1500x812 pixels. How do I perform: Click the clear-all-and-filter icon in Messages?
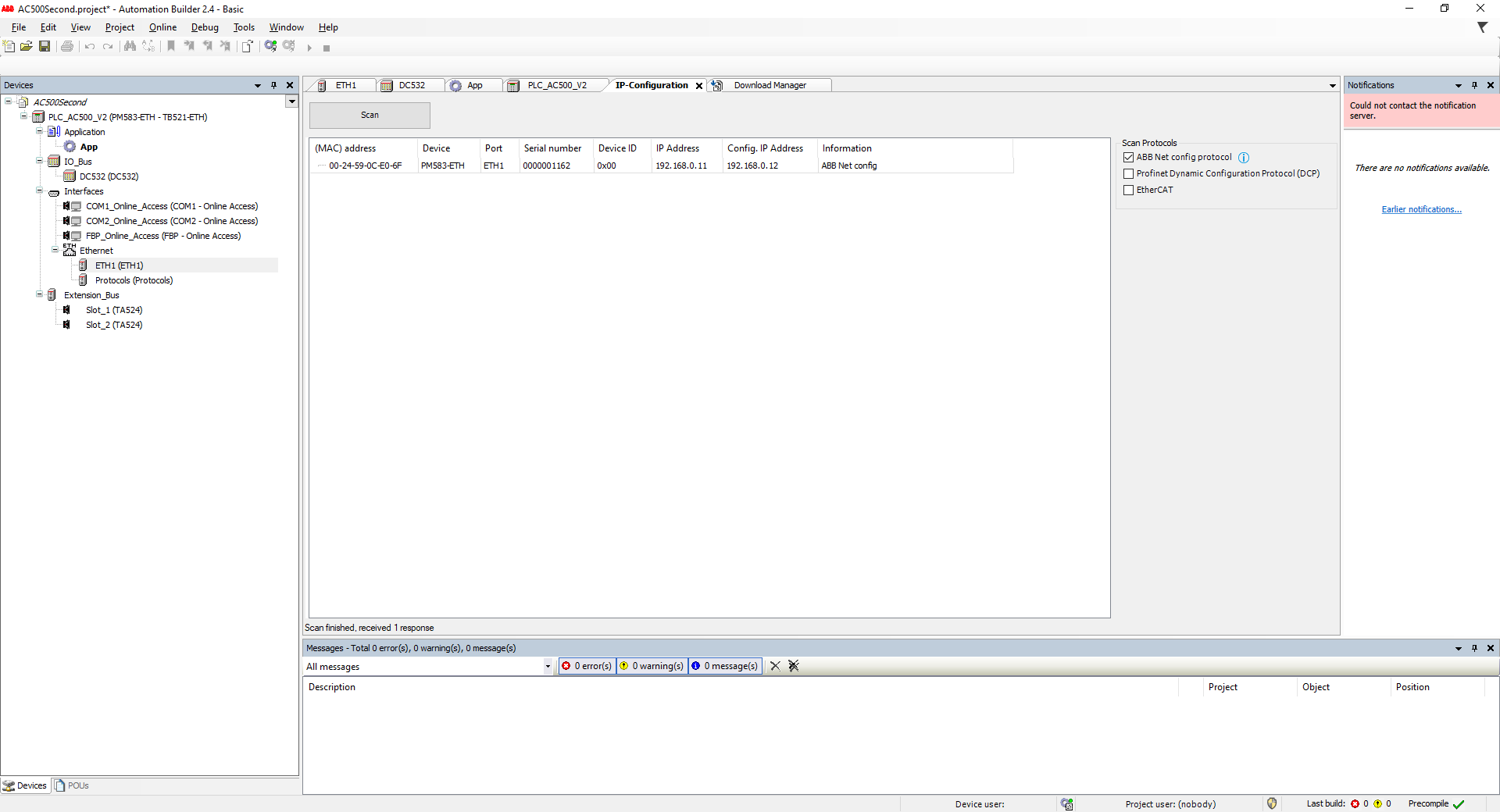[794, 666]
